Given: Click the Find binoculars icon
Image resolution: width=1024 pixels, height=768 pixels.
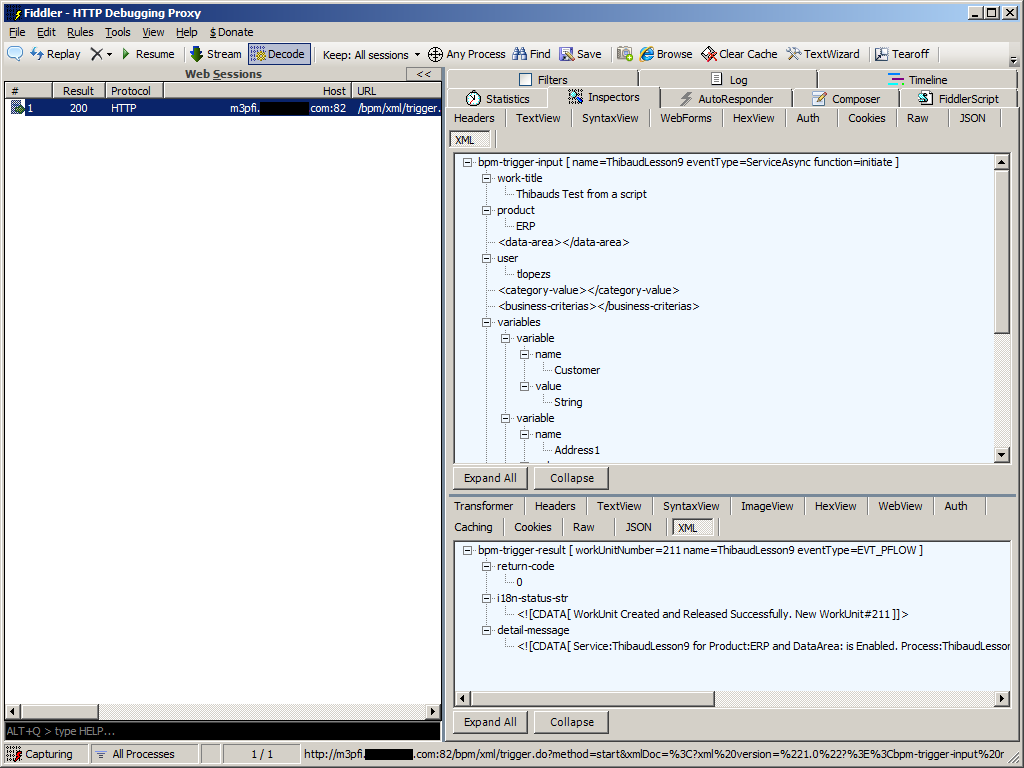Looking at the screenshot, I should point(520,54).
